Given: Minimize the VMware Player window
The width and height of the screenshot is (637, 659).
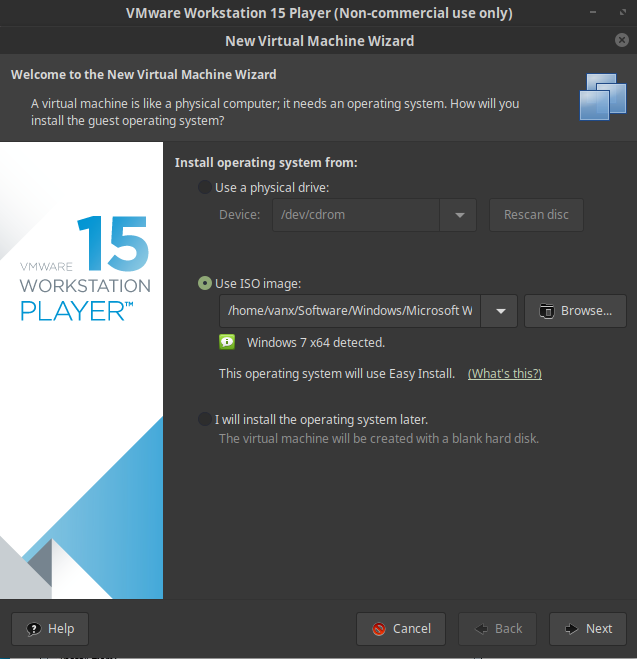Looking at the screenshot, I should (593, 13).
